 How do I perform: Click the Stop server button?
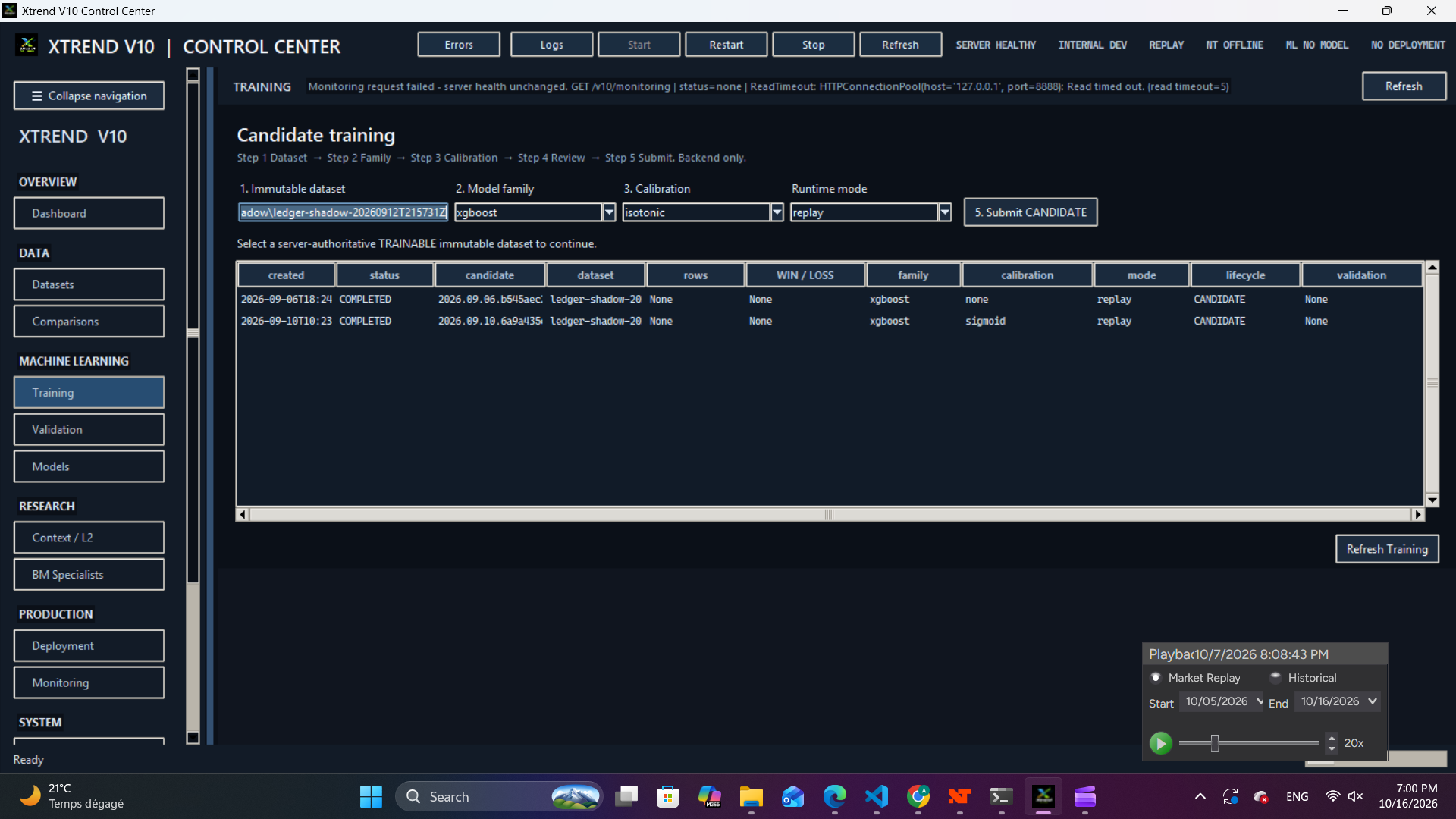pos(813,45)
